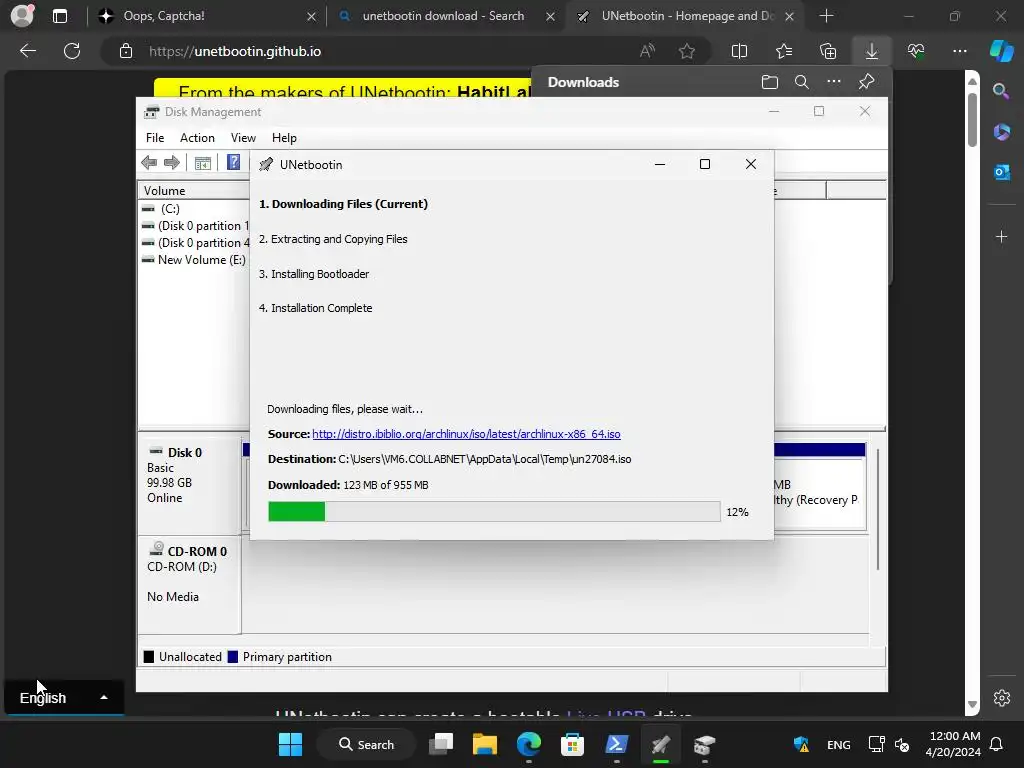Click the Volume column header
The height and width of the screenshot is (768, 1024).
point(193,191)
